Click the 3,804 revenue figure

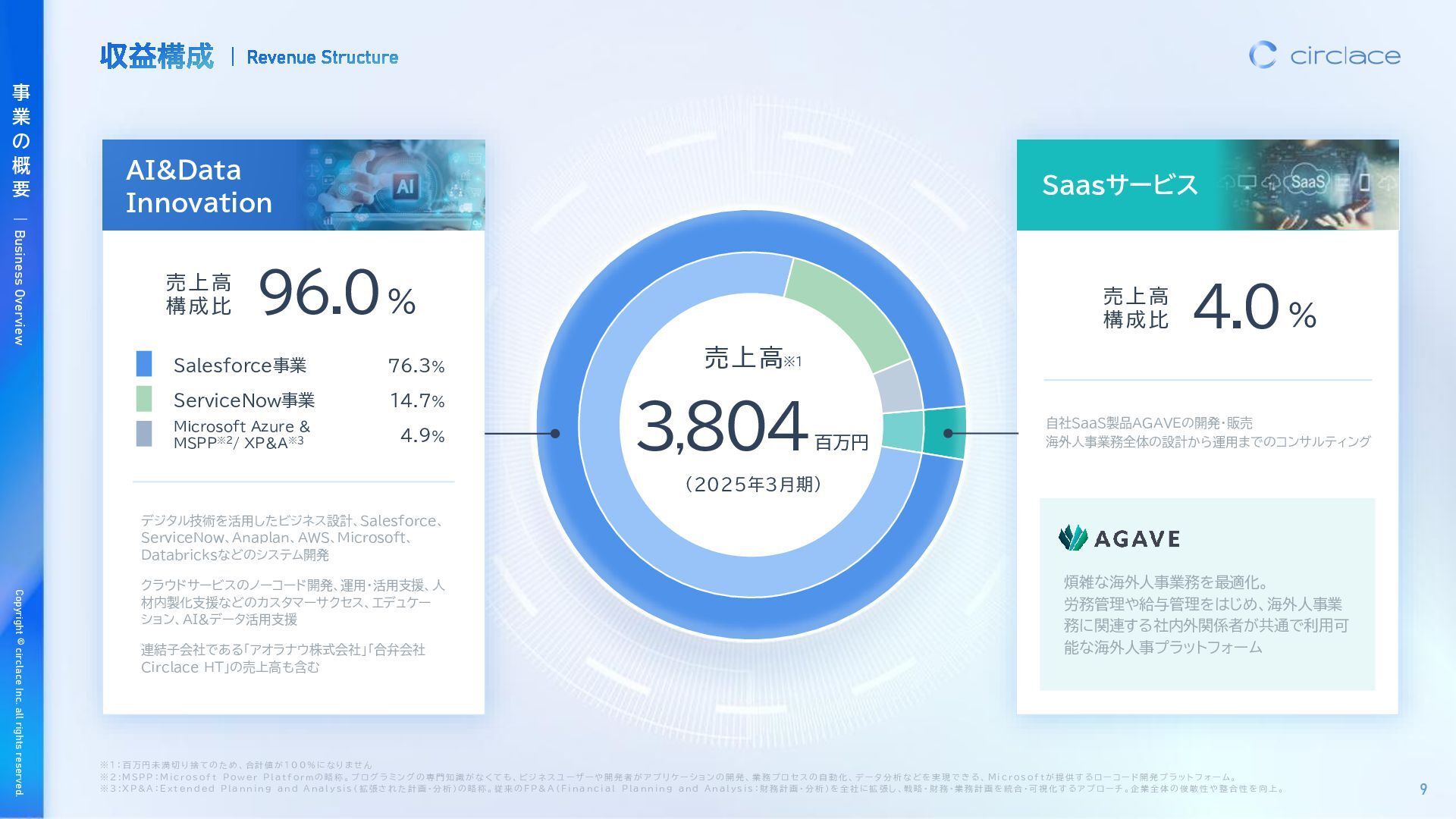click(x=722, y=426)
